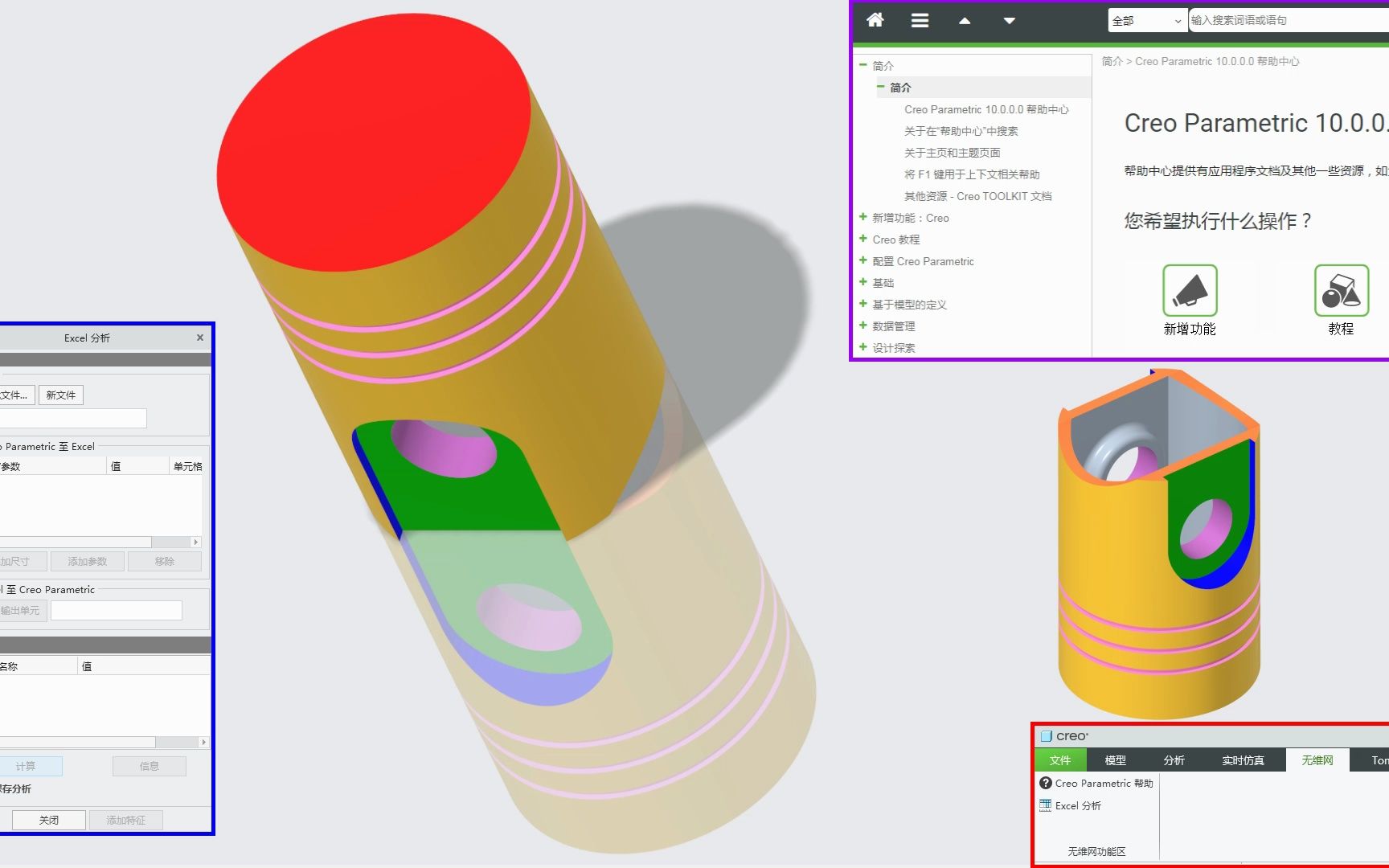Click the 添加参数 button
Image resolution: width=1389 pixels, height=868 pixels.
coord(88,561)
